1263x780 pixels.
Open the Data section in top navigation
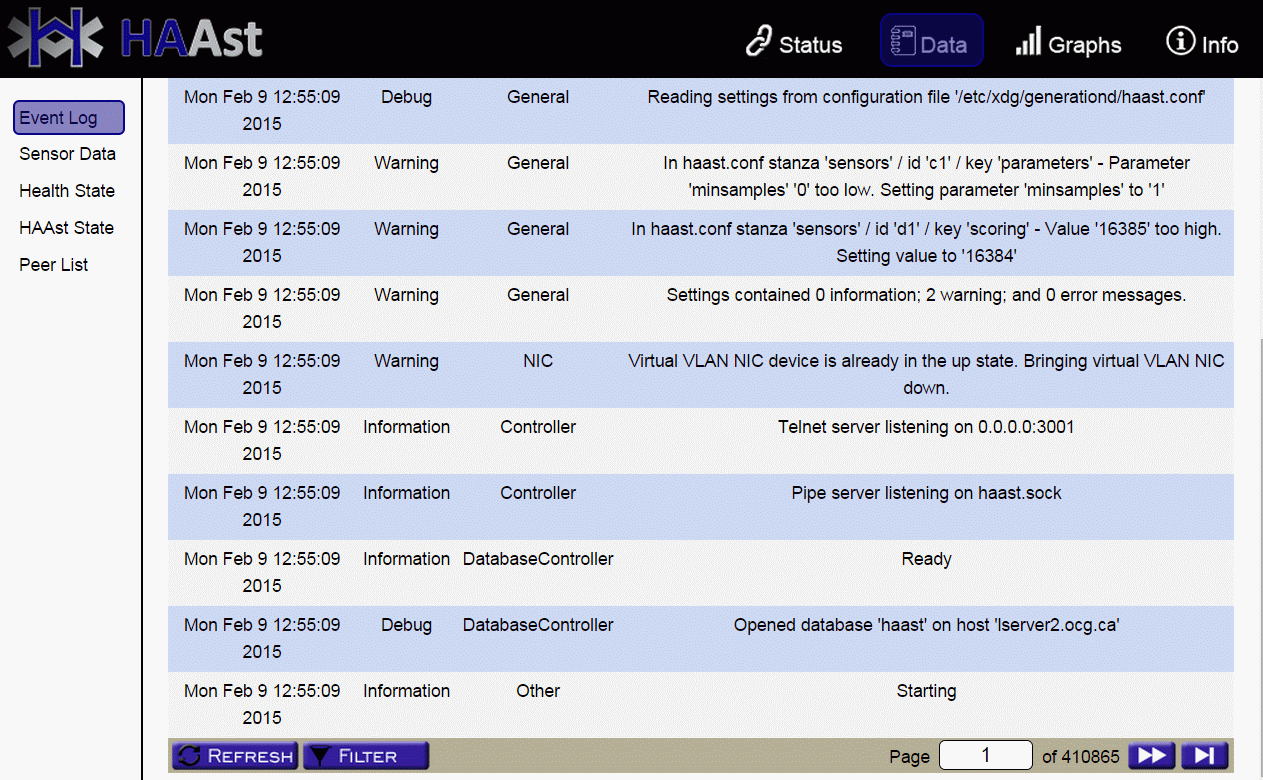click(931, 42)
